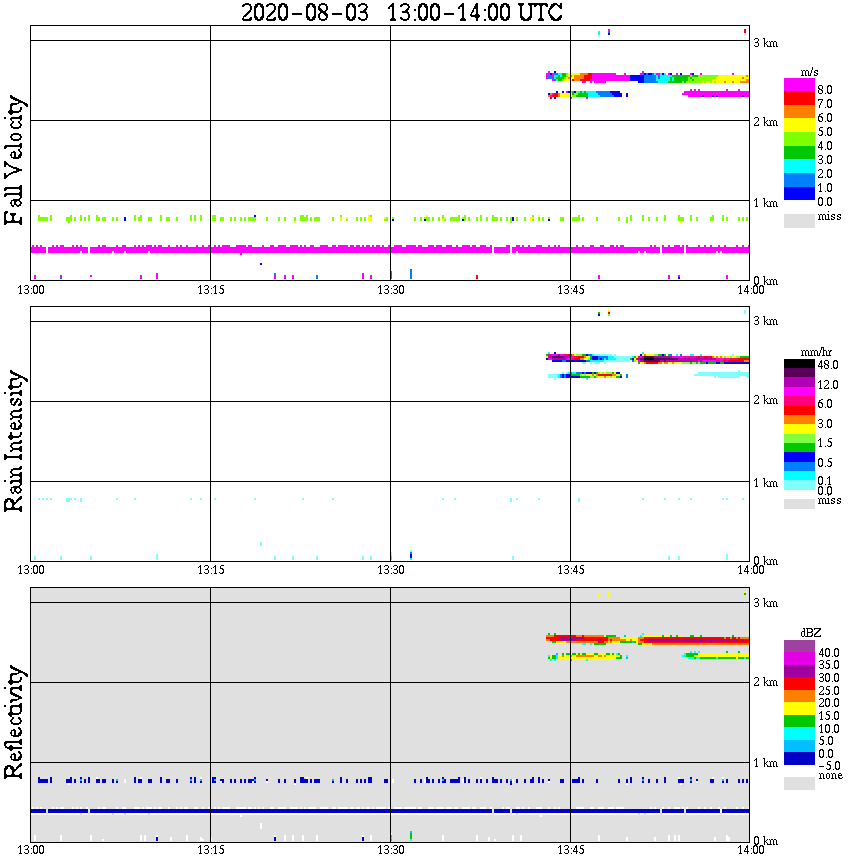The width and height of the screenshot is (850, 868).
Task: Click "13:15" under the Fall Velocity panel
Action: [210, 290]
